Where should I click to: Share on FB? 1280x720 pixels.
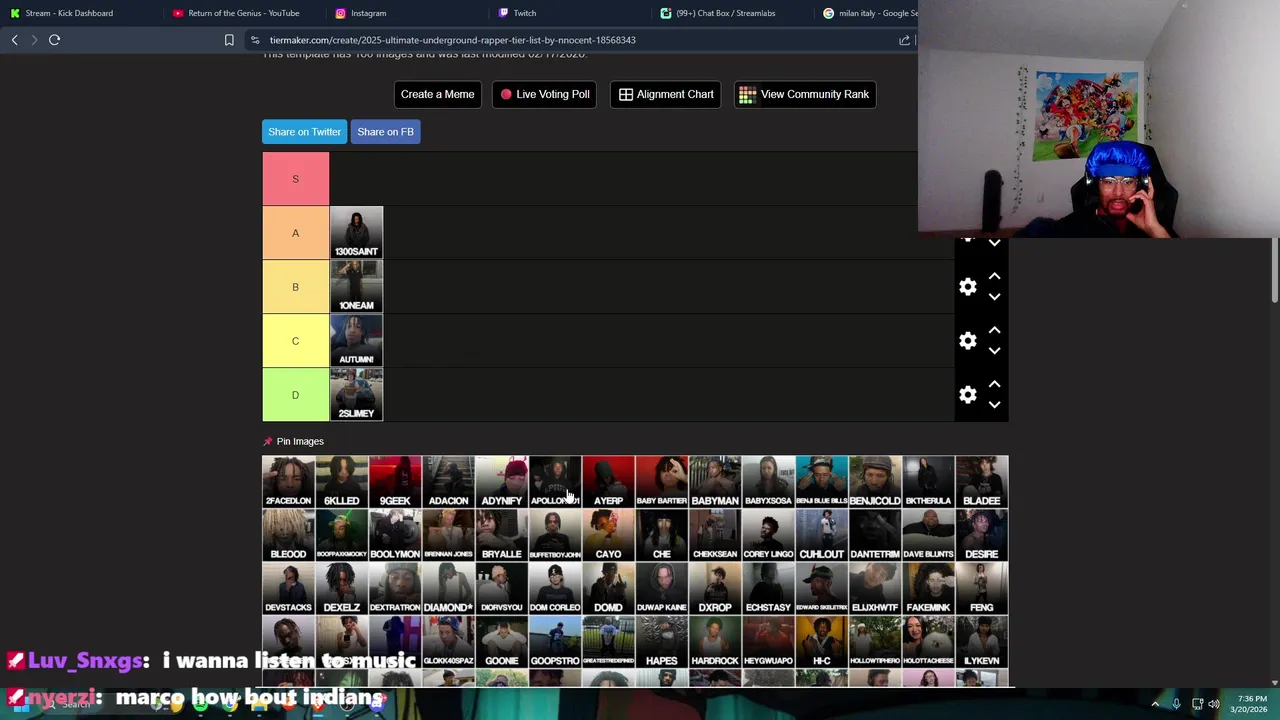click(x=385, y=132)
